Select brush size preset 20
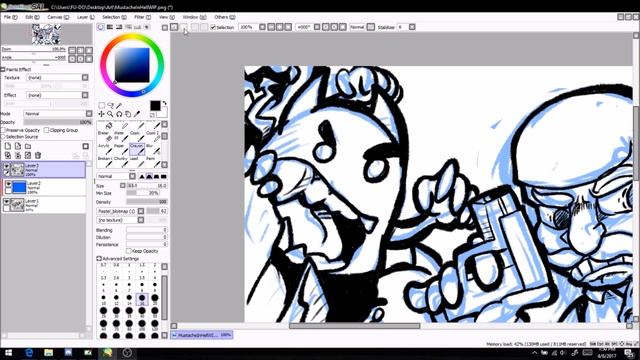 tap(155, 299)
